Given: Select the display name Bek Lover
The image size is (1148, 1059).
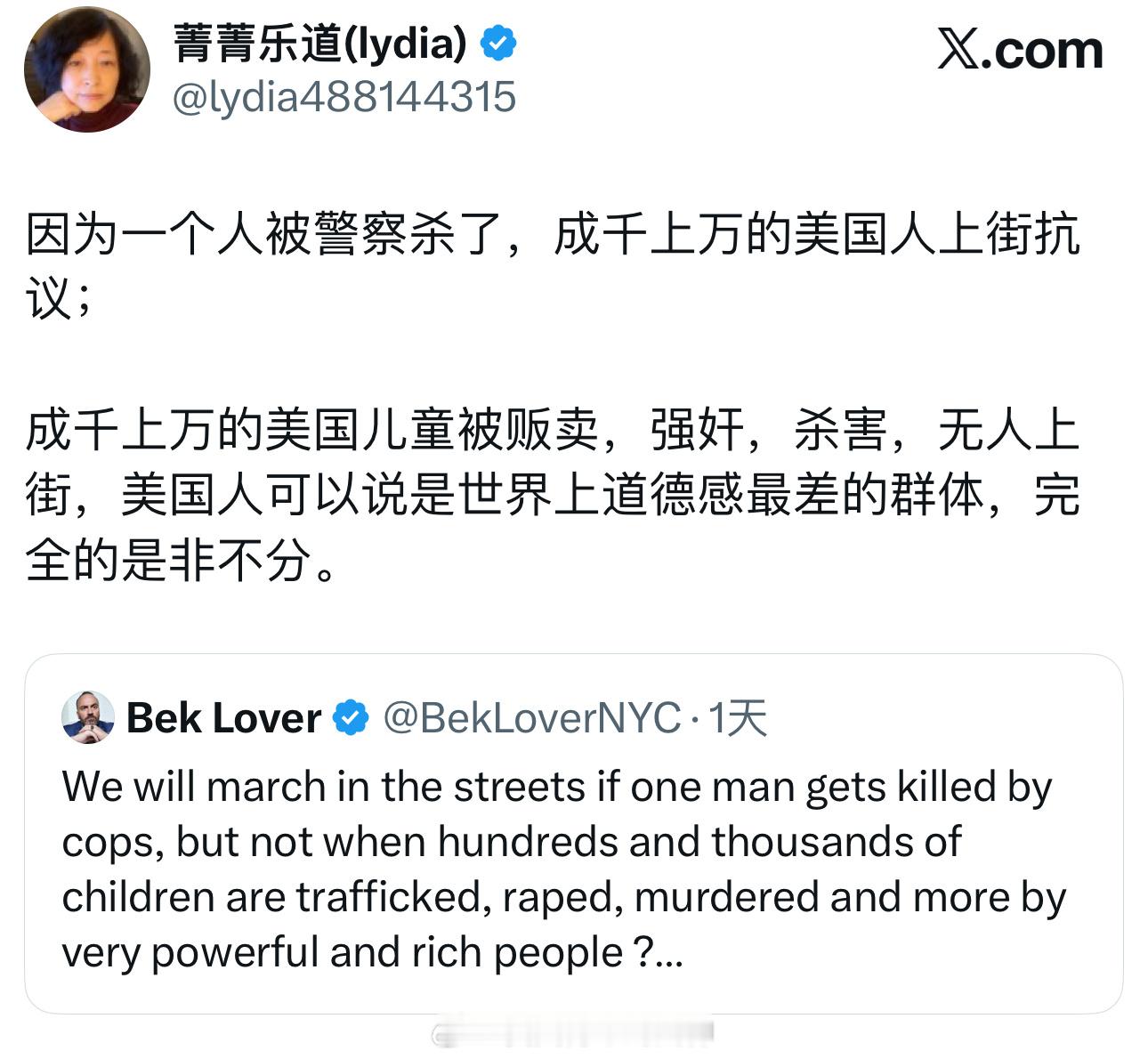Looking at the screenshot, I should (x=224, y=716).
